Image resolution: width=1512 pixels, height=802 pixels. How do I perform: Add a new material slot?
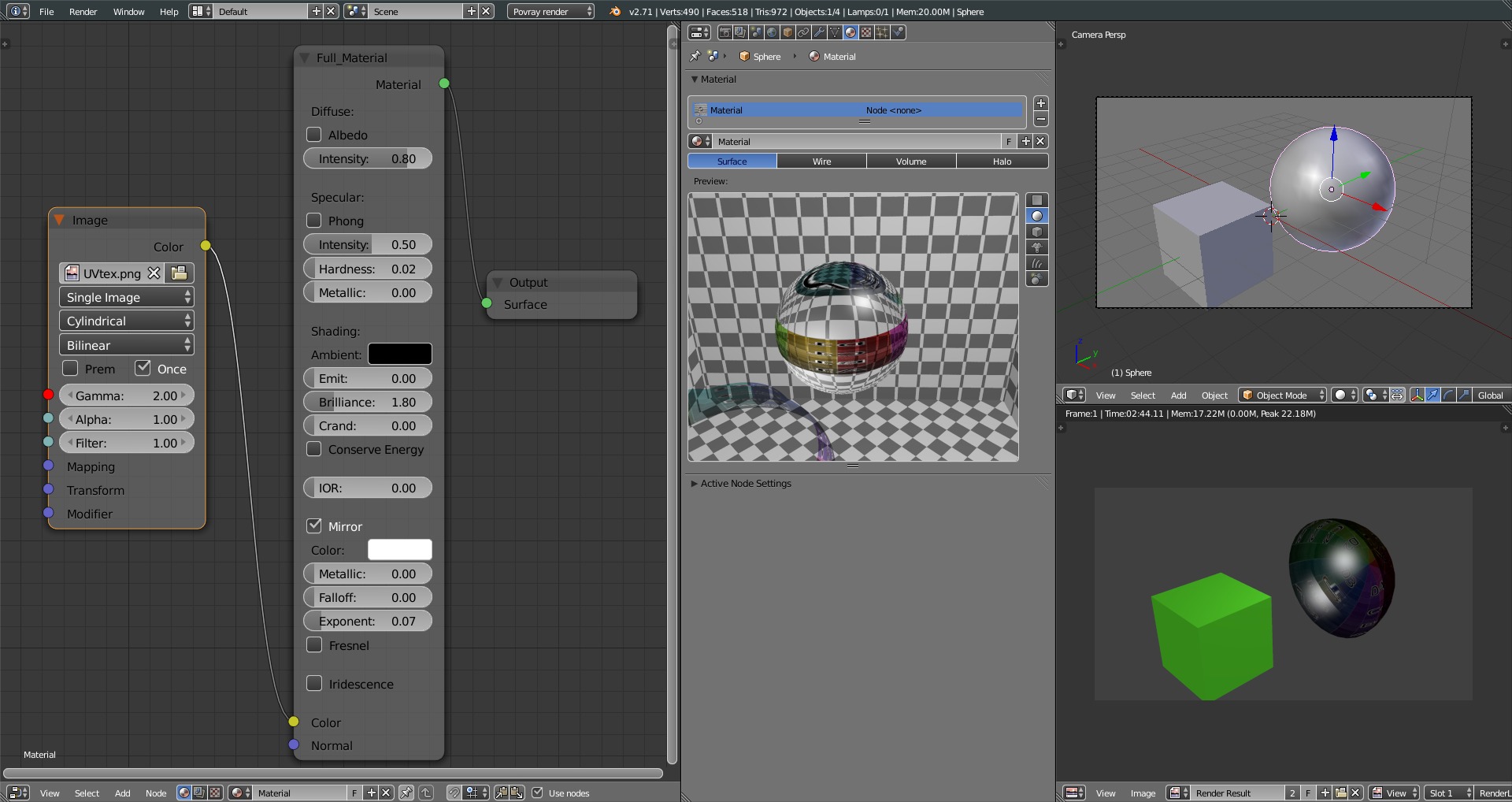click(x=1040, y=104)
